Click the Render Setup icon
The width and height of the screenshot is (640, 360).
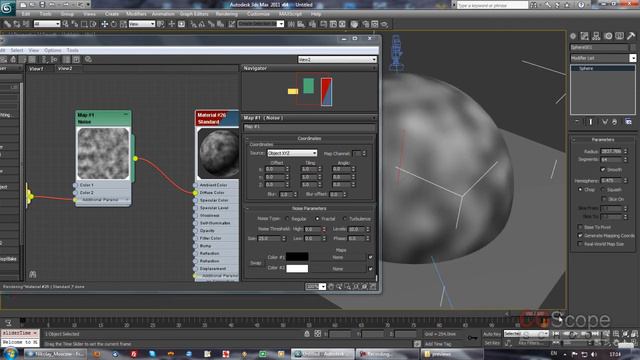(365, 24)
